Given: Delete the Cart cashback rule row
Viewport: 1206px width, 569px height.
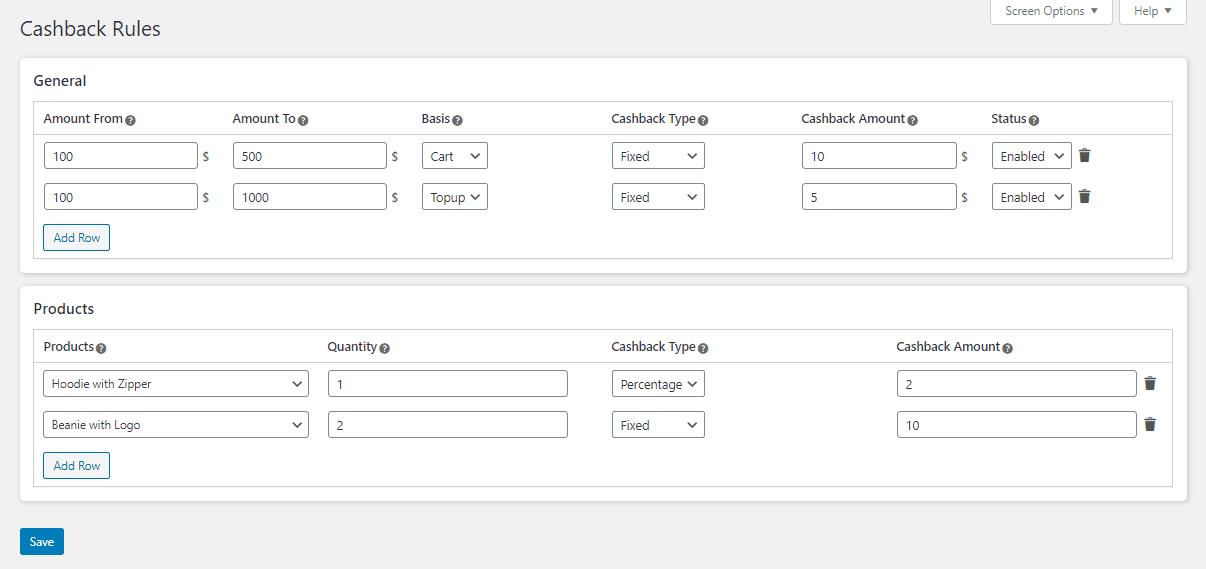Looking at the screenshot, I should 1085,155.
